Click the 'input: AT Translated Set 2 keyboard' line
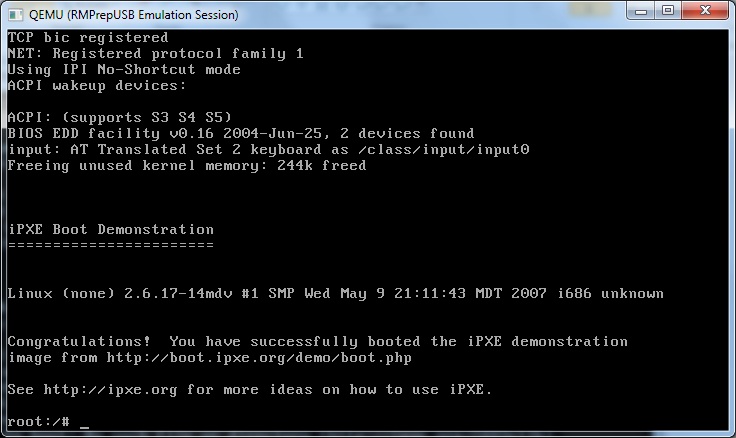The image size is (736, 438). (x=268, y=149)
